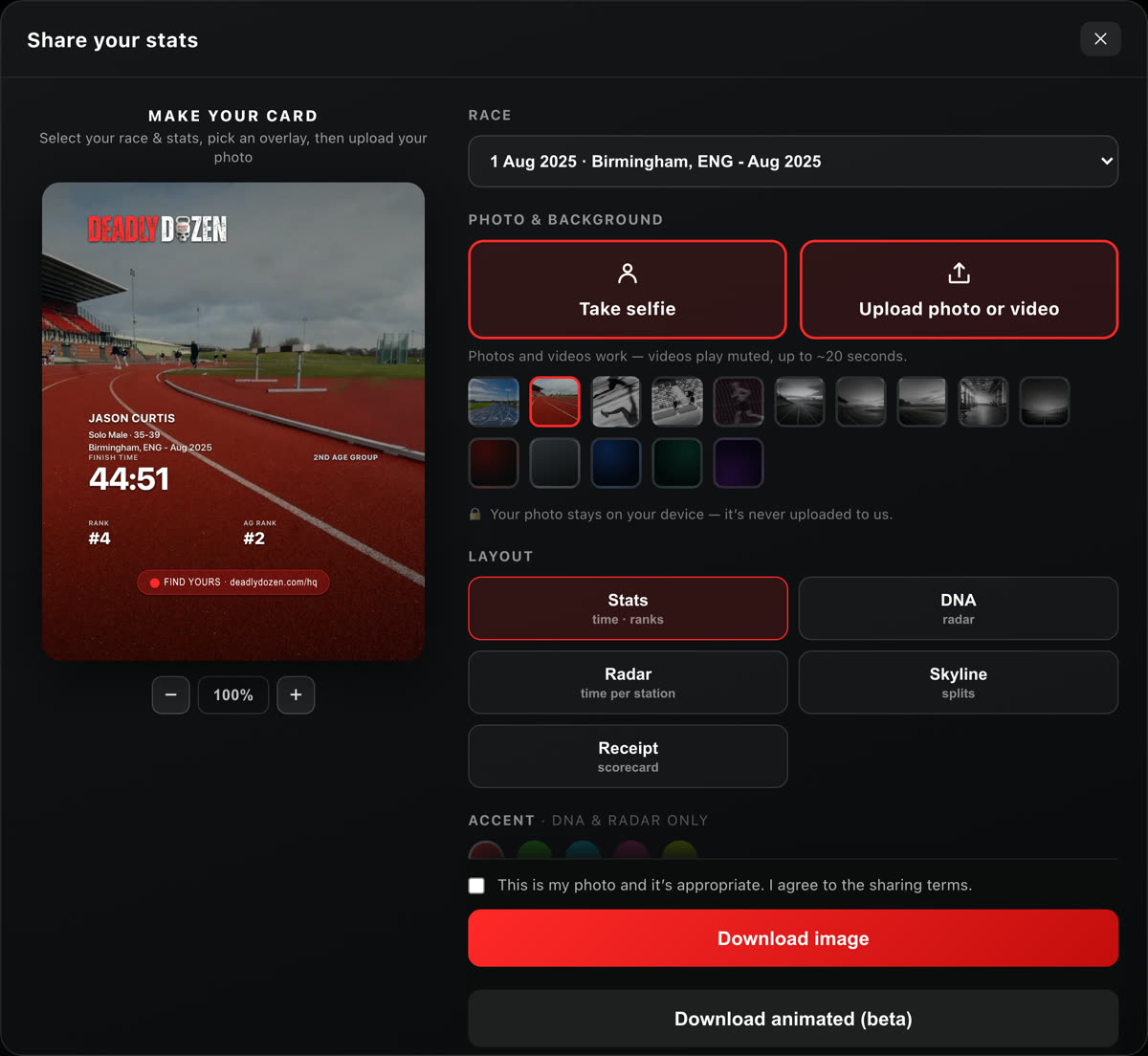Pick the dark blue solid background swatch
Screen dimensions: 1148x1056
[x=616, y=463]
